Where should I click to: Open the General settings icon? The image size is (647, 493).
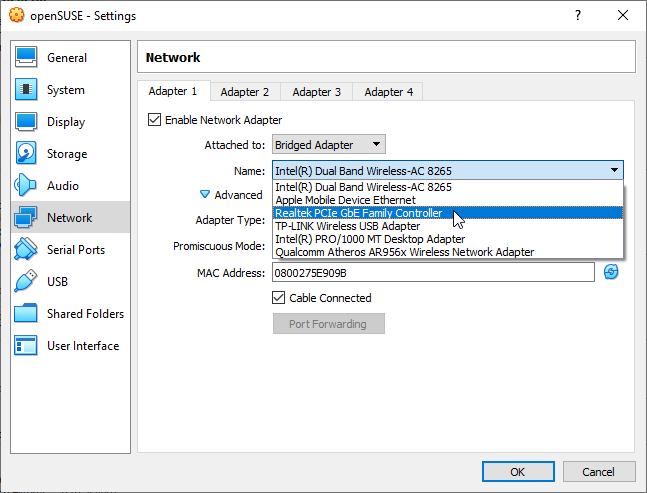click(x=27, y=58)
